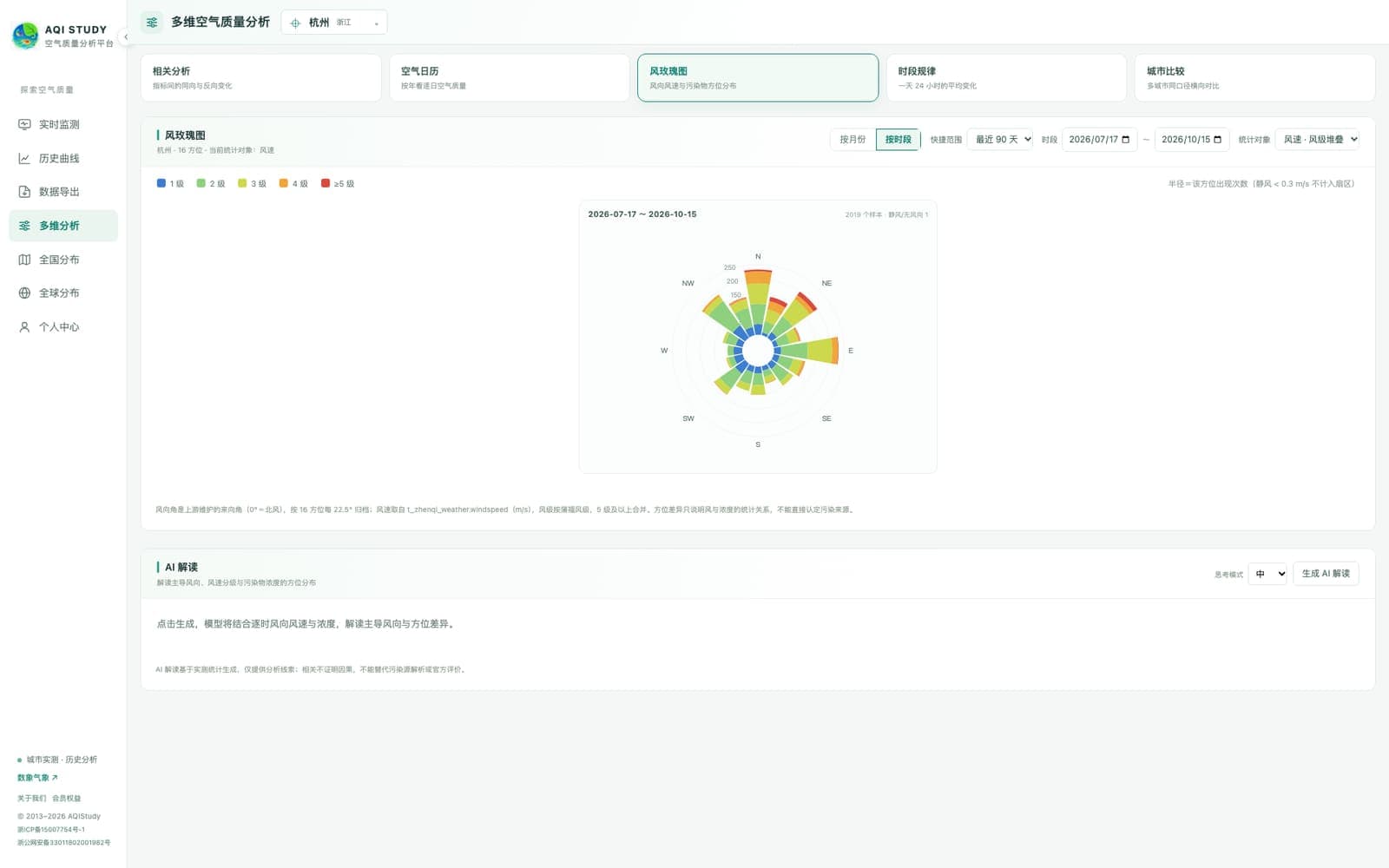Collapse the sidebar with the chevron button
This screenshot has width=1389, height=868.
tap(126, 36)
